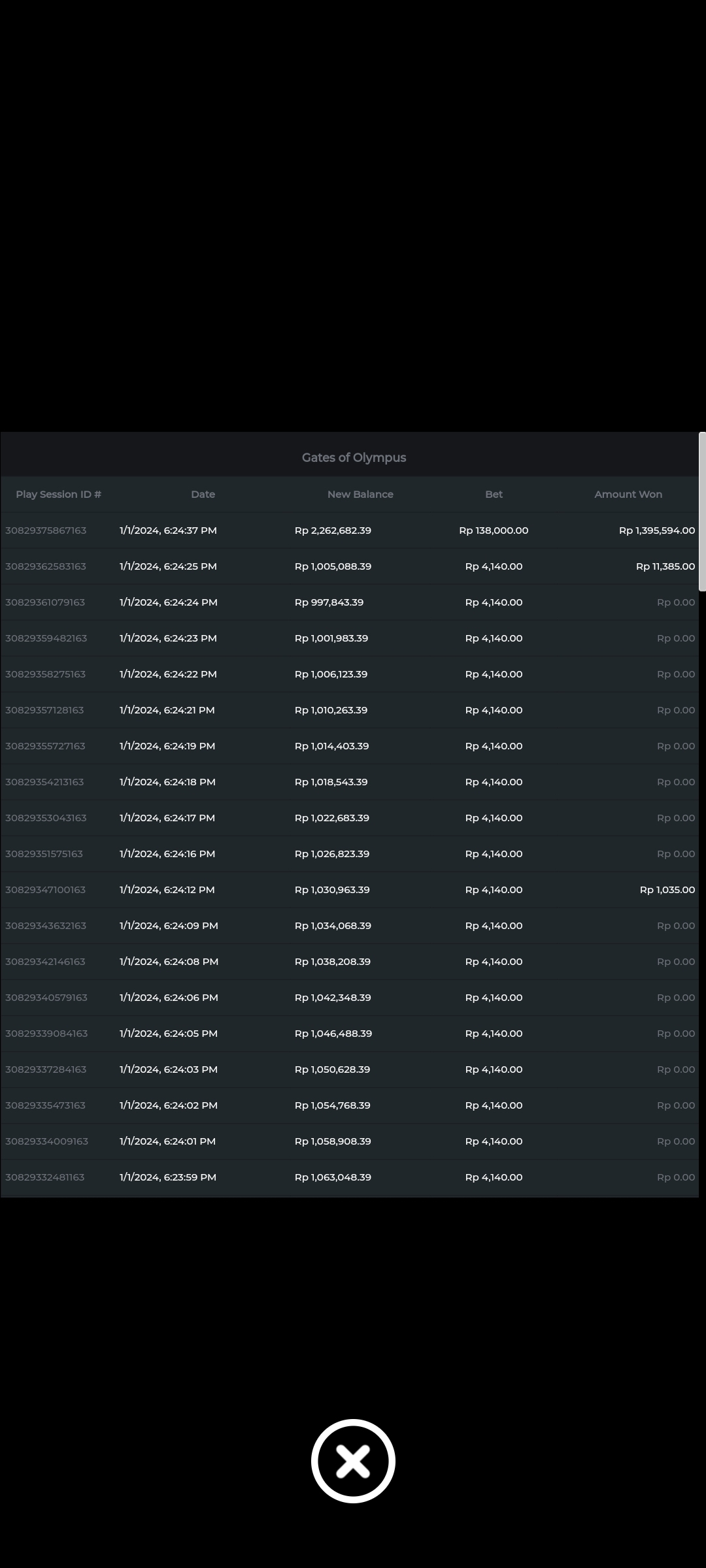This screenshot has height=1568, width=706.
Task: Click the Date column header
Action: (203, 495)
